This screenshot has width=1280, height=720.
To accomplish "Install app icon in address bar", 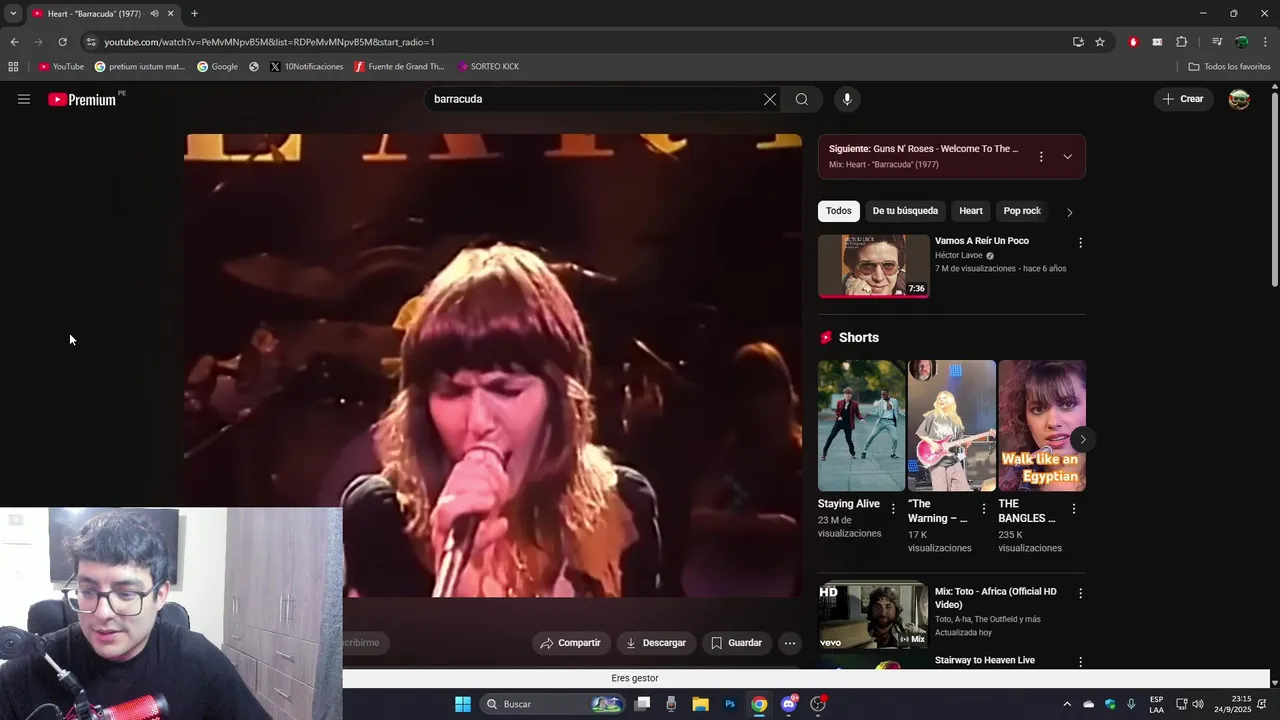I will 1078,42.
